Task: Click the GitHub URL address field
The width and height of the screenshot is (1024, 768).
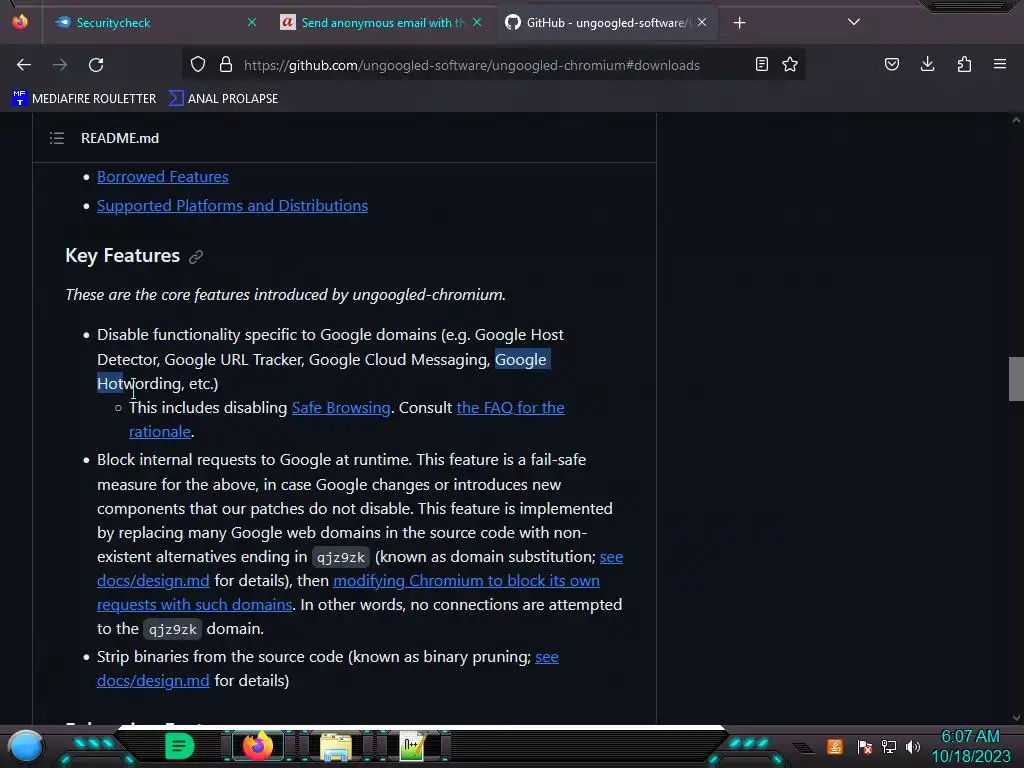Action: pos(472,65)
